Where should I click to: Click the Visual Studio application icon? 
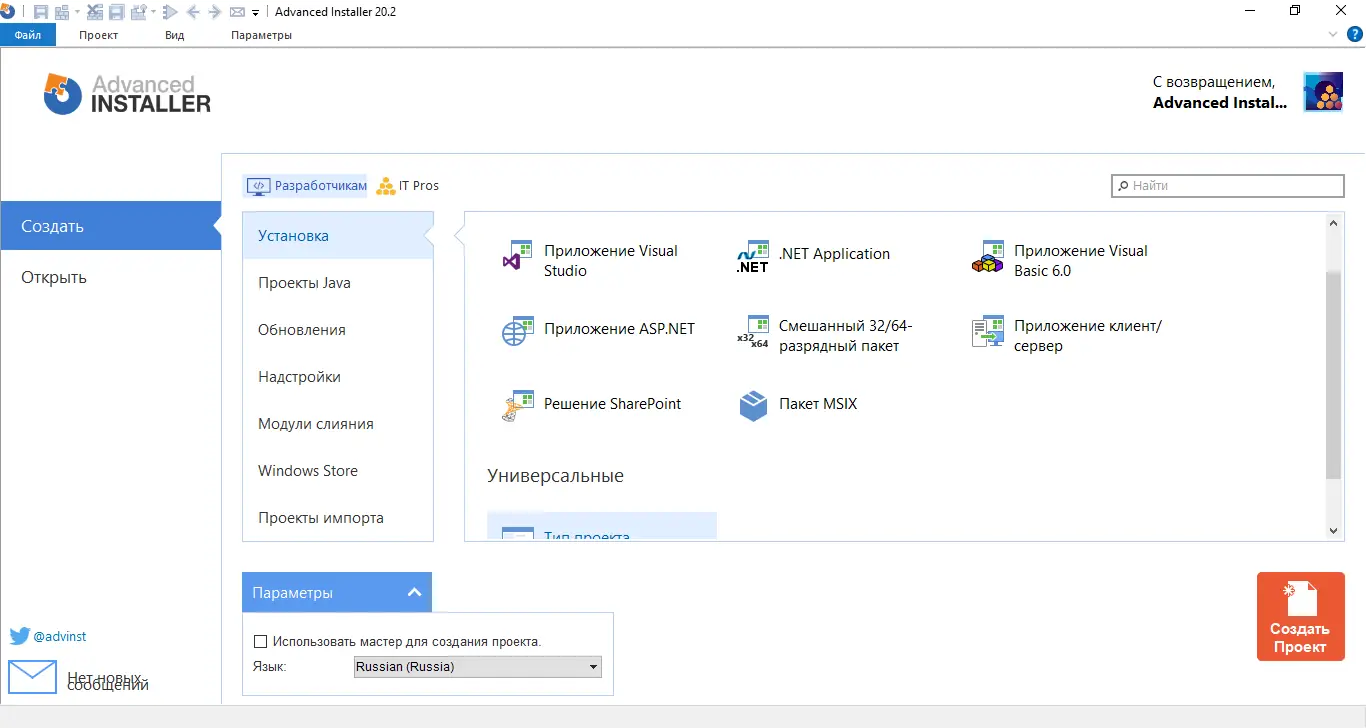click(x=516, y=258)
